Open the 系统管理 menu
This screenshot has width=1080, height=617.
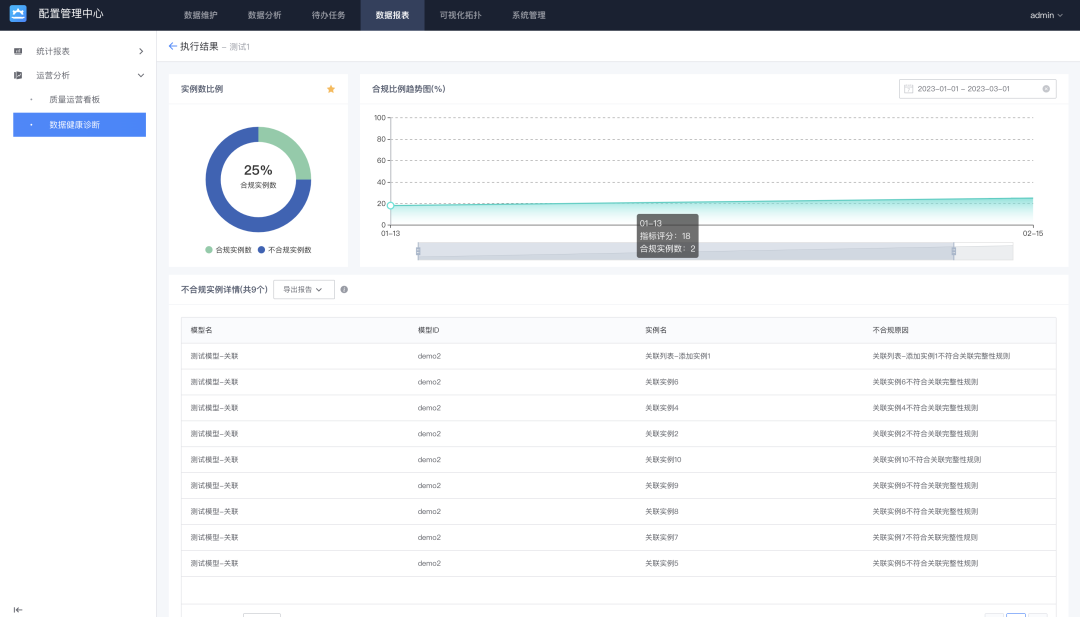(529, 15)
